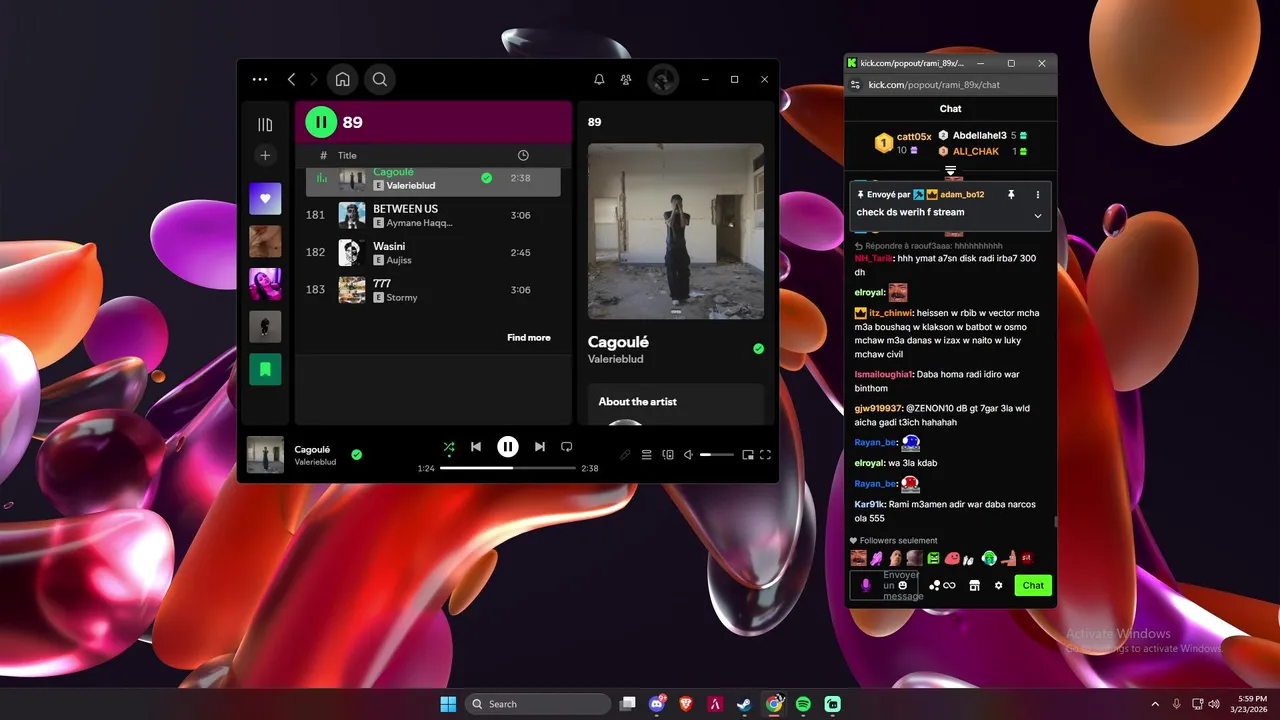Open site information icon in Kick window

click(x=855, y=85)
